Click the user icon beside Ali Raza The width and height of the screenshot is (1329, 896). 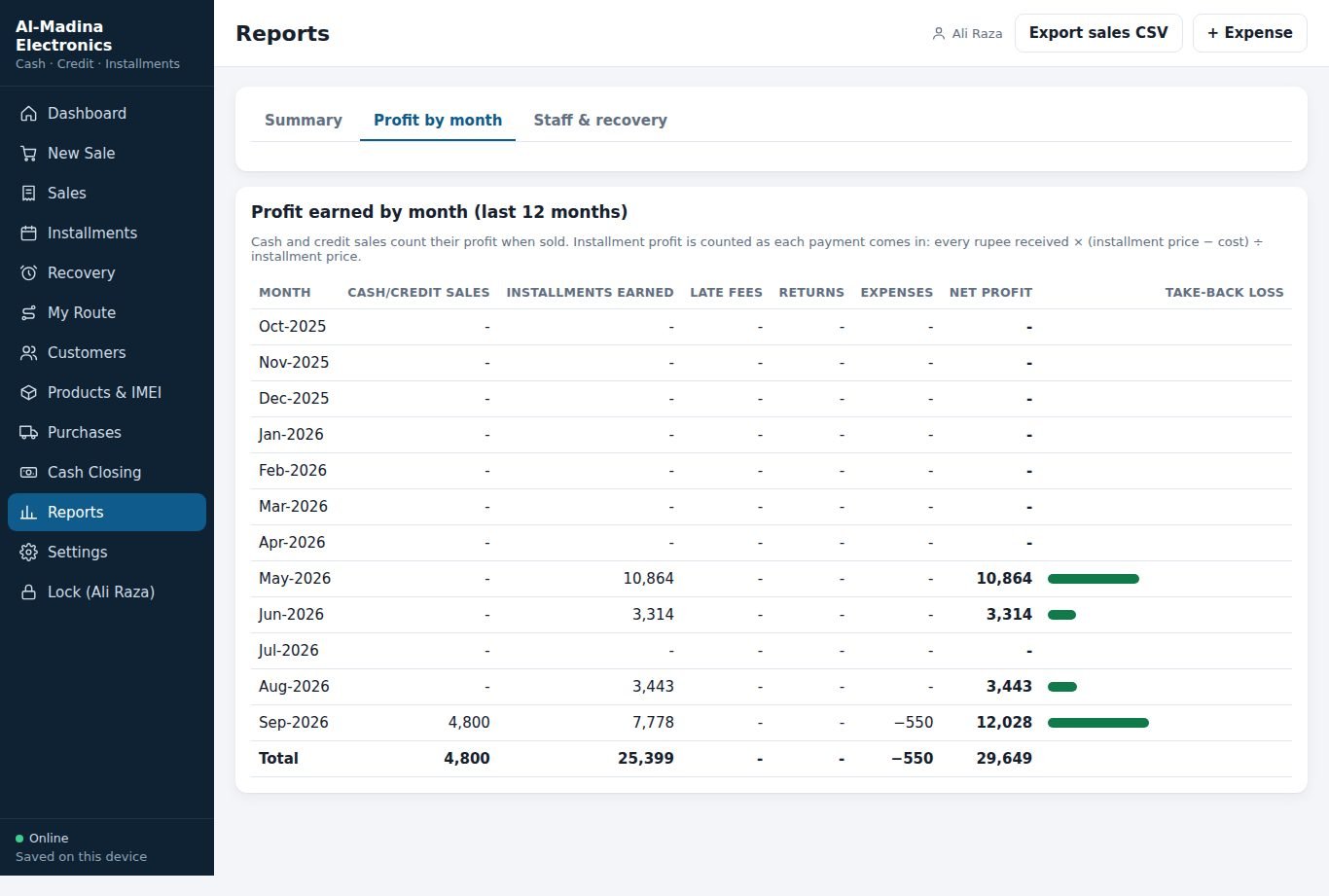pyautogui.click(x=938, y=33)
